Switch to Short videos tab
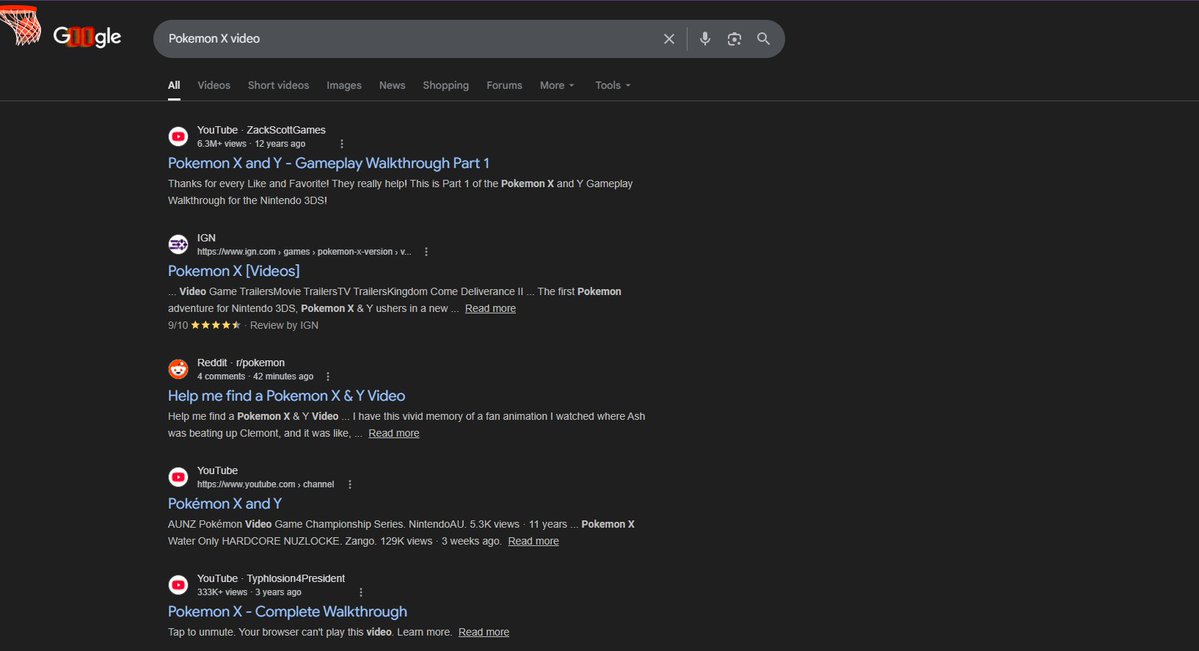Viewport: 1199px width, 651px height. (x=278, y=86)
